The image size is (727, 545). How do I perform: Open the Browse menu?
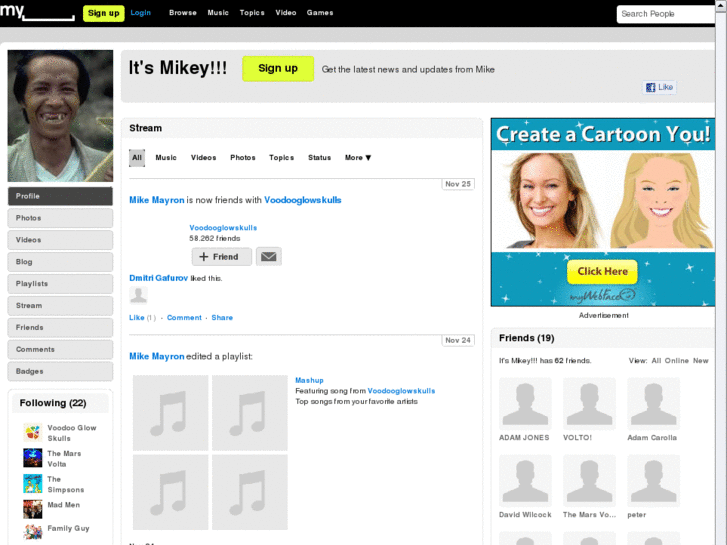pos(183,13)
